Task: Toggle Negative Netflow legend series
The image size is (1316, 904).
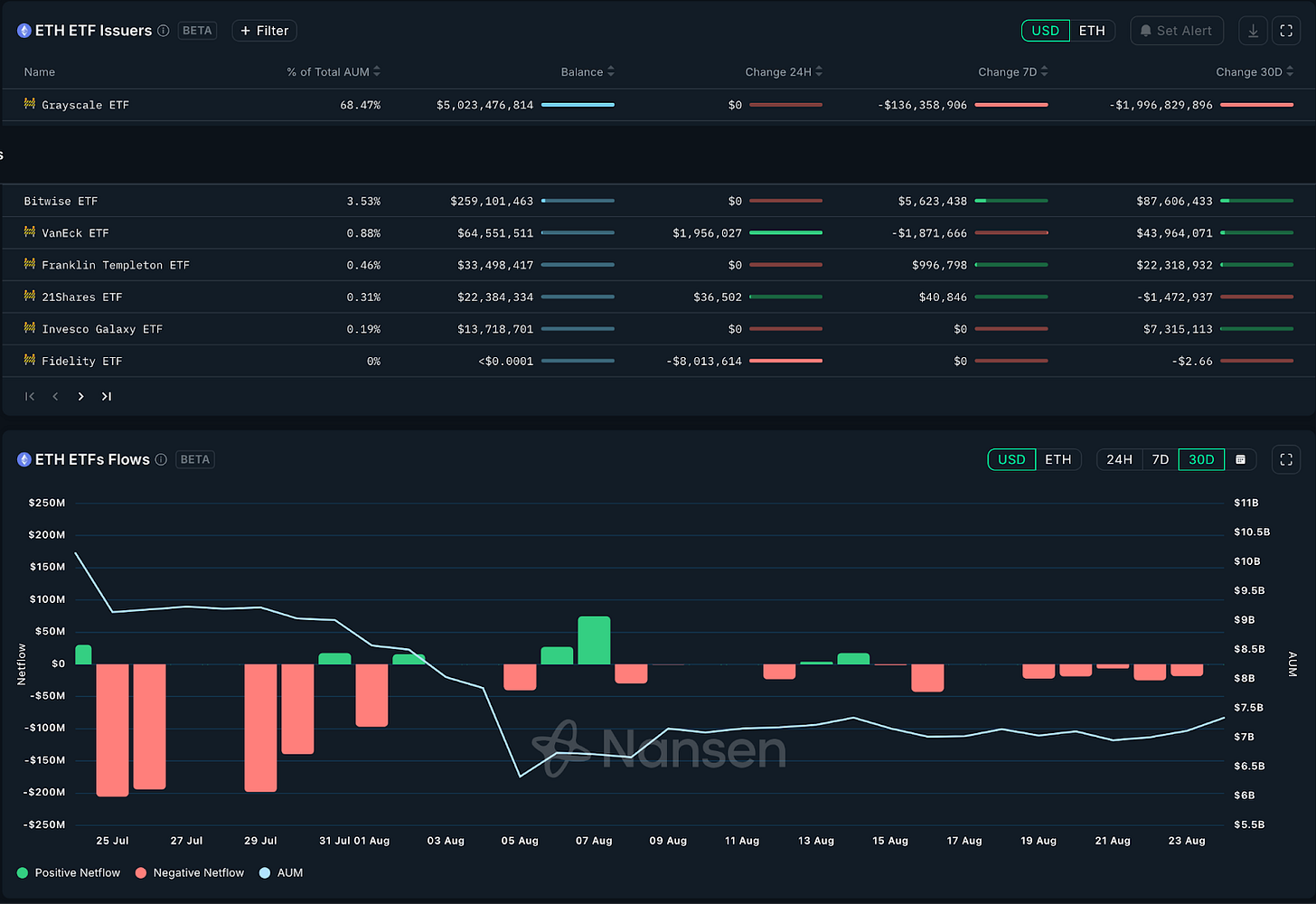Action: pos(190,872)
